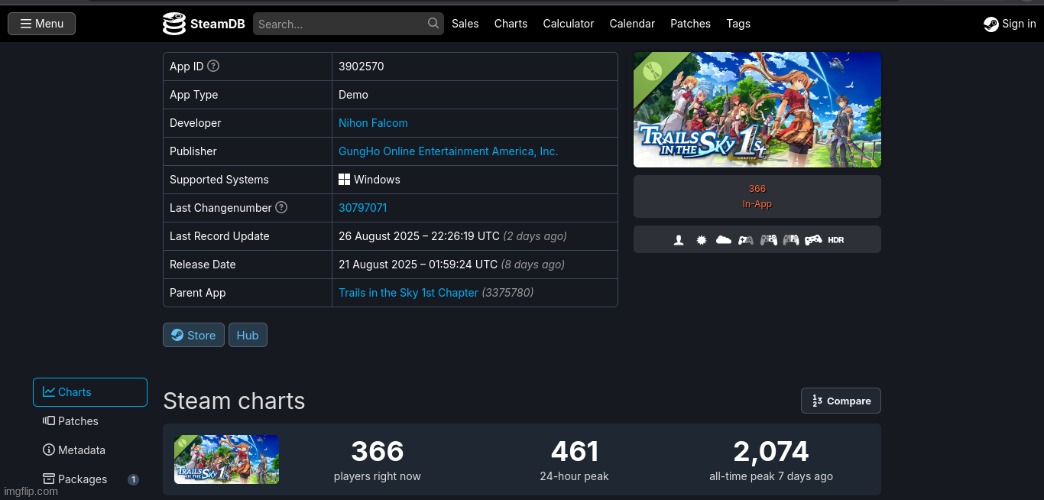Image resolution: width=1044 pixels, height=500 pixels.
Task: Open the Store button
Action: 194,335
